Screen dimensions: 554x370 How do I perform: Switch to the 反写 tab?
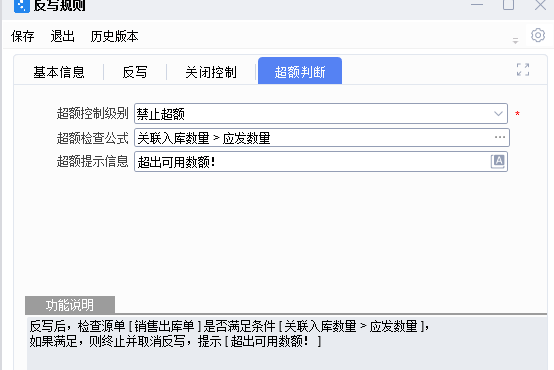135,72
